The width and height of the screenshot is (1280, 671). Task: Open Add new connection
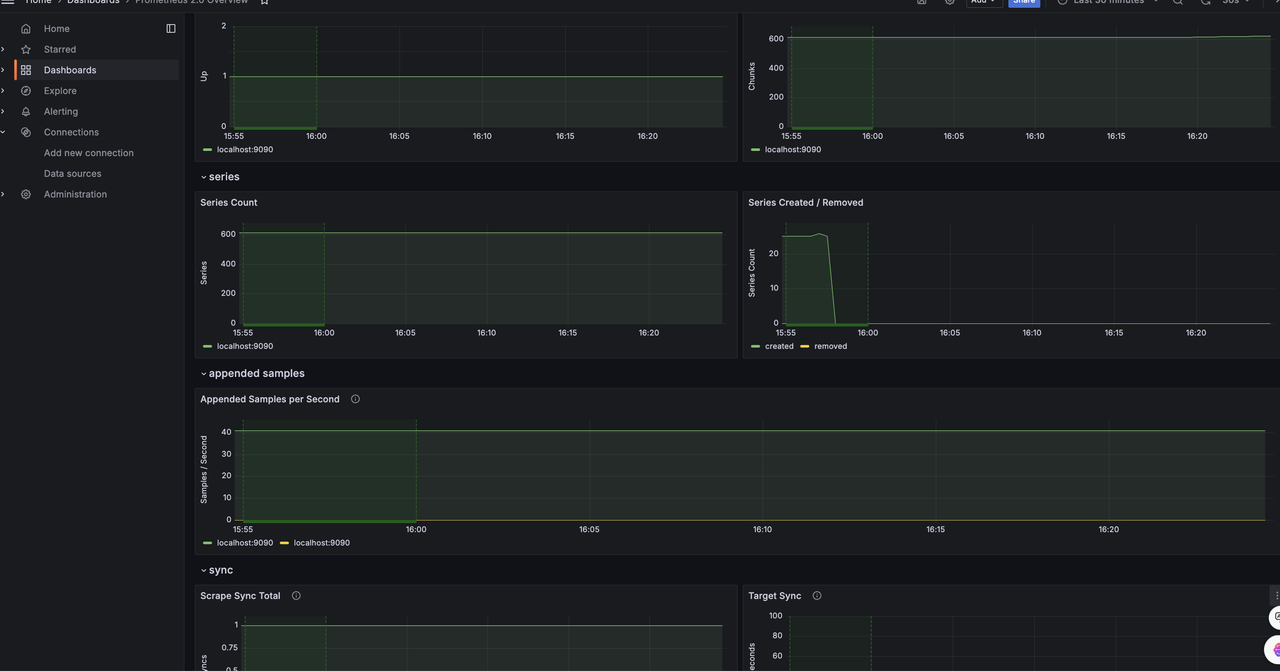(88, 152)
